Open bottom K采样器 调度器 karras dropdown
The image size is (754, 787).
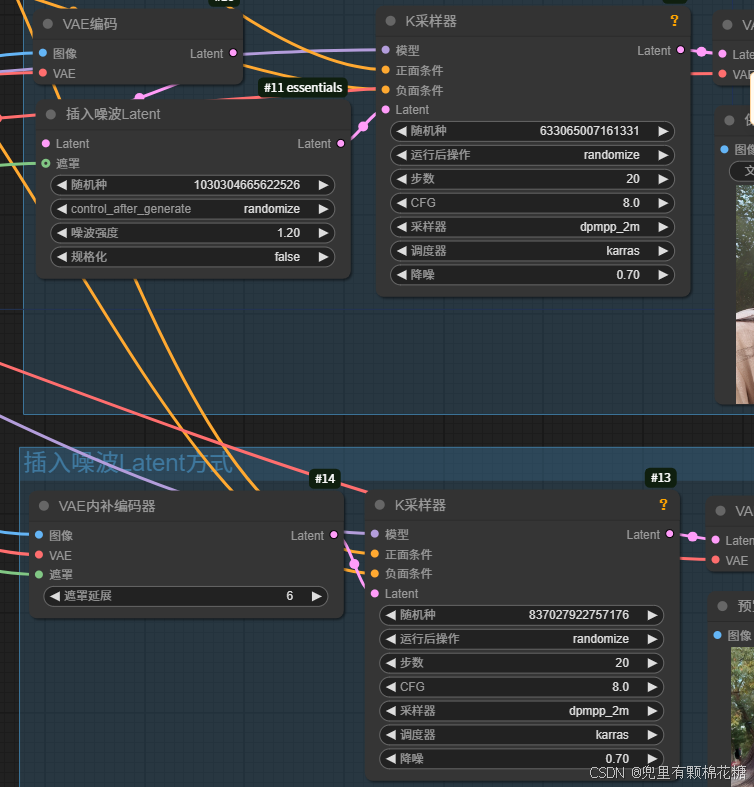[521, 735]
